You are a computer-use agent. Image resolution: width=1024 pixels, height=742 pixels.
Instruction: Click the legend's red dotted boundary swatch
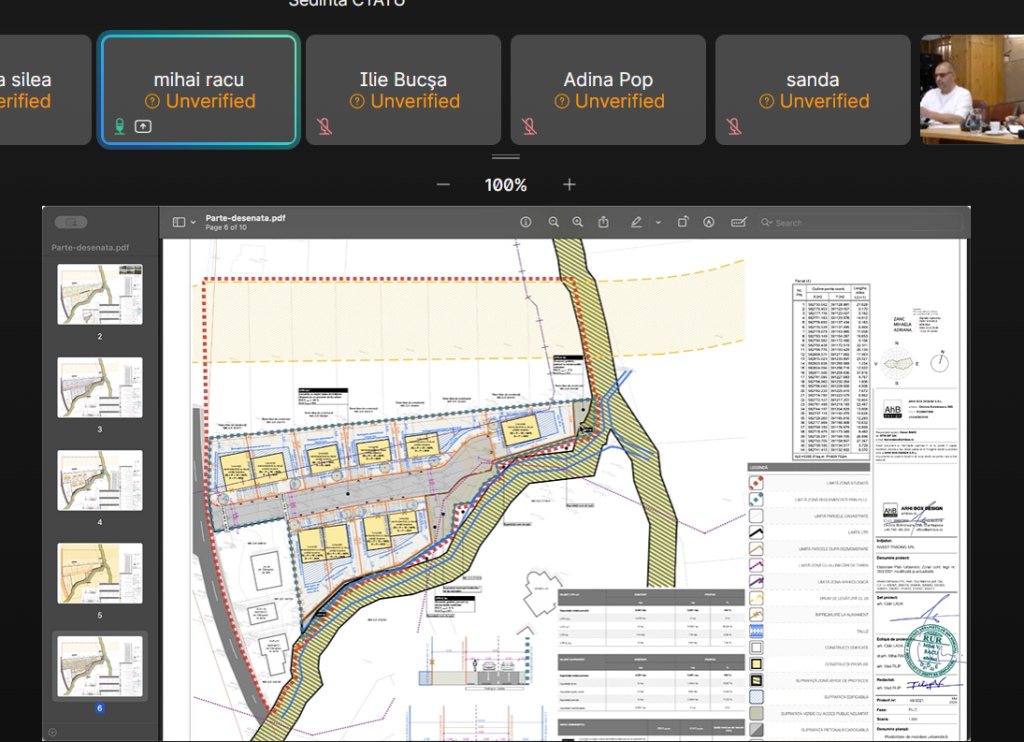click(x=756, y=483)
